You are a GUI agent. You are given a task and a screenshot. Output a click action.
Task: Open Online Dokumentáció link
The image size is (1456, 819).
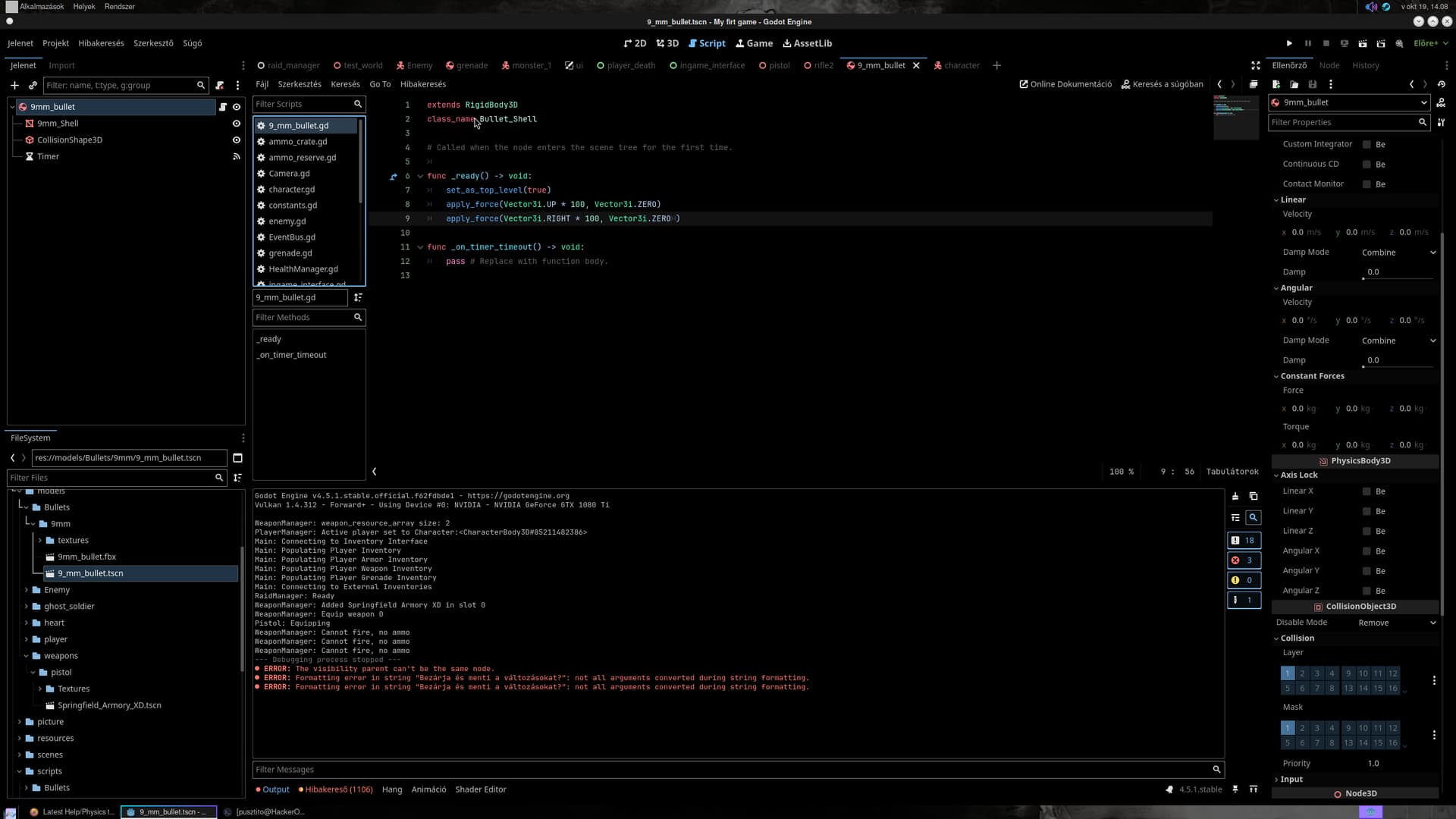click(x=1065, y=84)
